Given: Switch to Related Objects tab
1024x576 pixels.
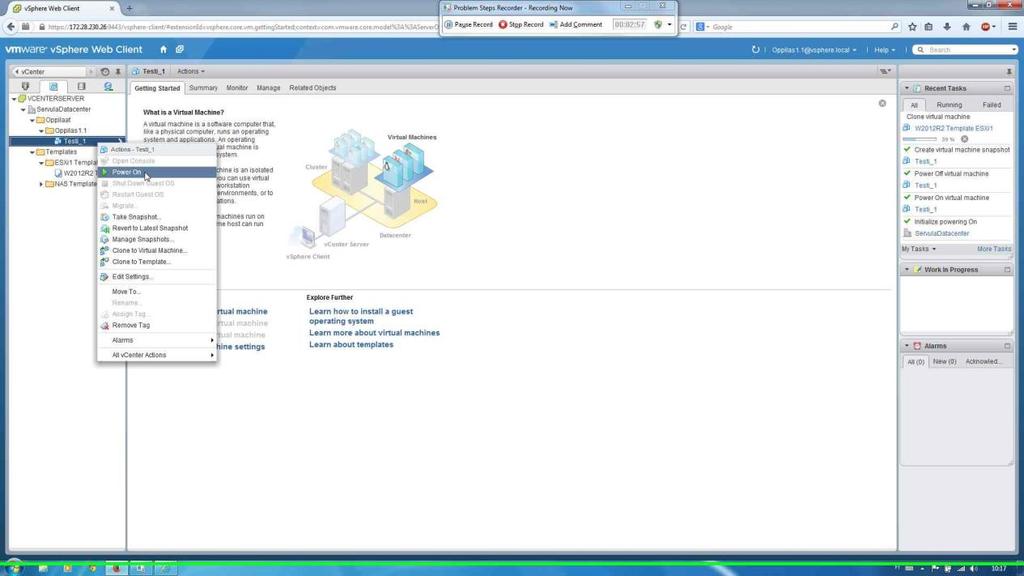Looking at the screenshot, I should pyautogui.click(x=312, y=88).
